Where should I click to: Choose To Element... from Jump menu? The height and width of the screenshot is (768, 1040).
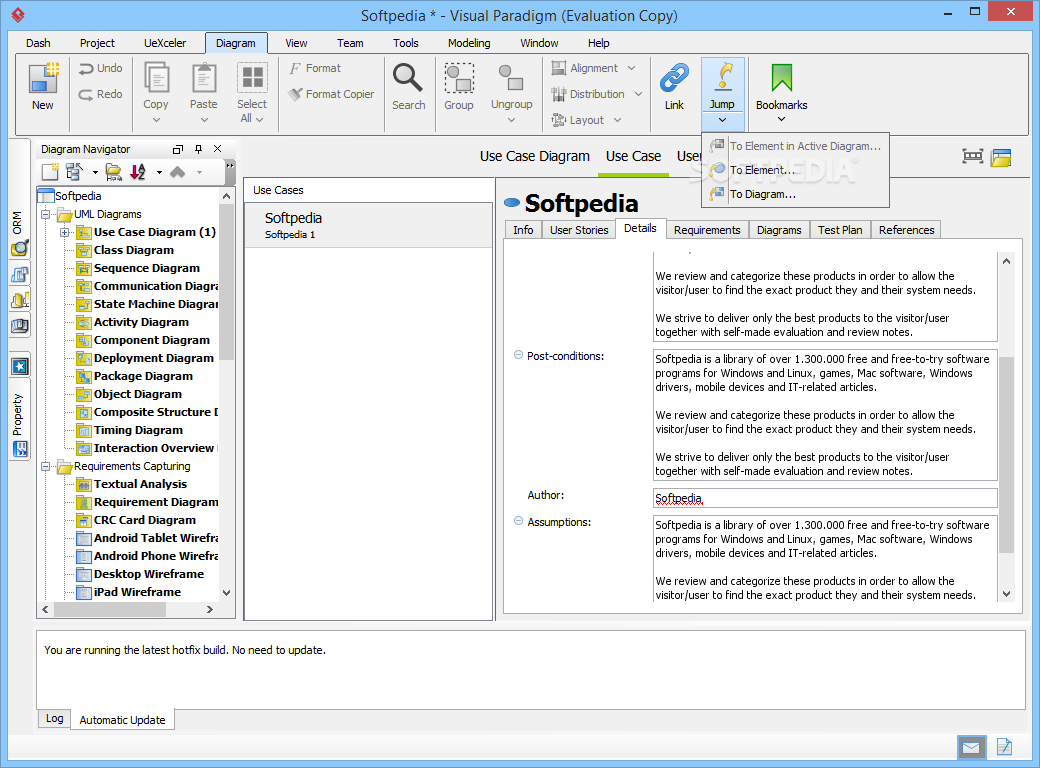(795, 170)
